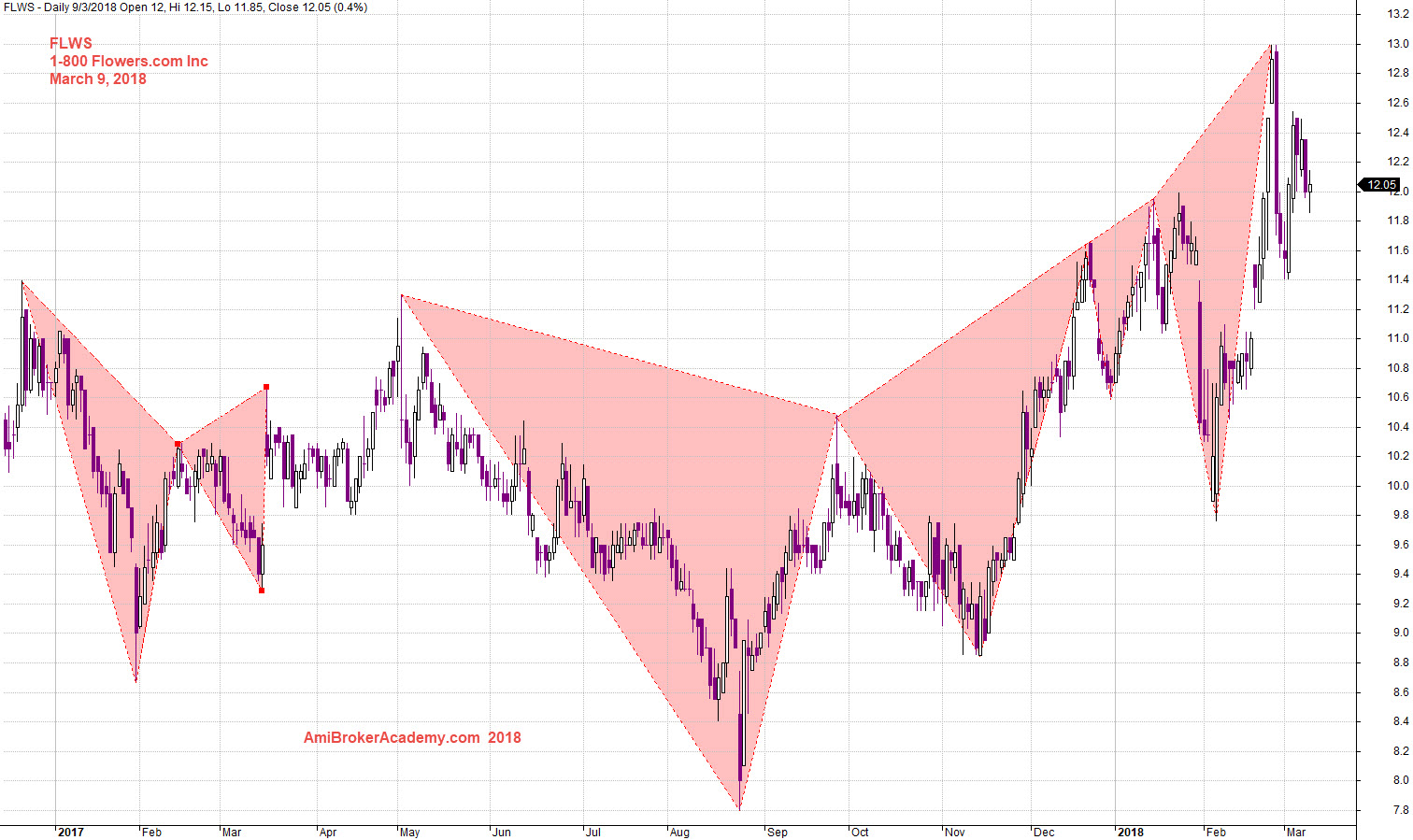Click the Mar label after Feb 2017
This screenshot has height=840, width=1413.
coord(232,833)
